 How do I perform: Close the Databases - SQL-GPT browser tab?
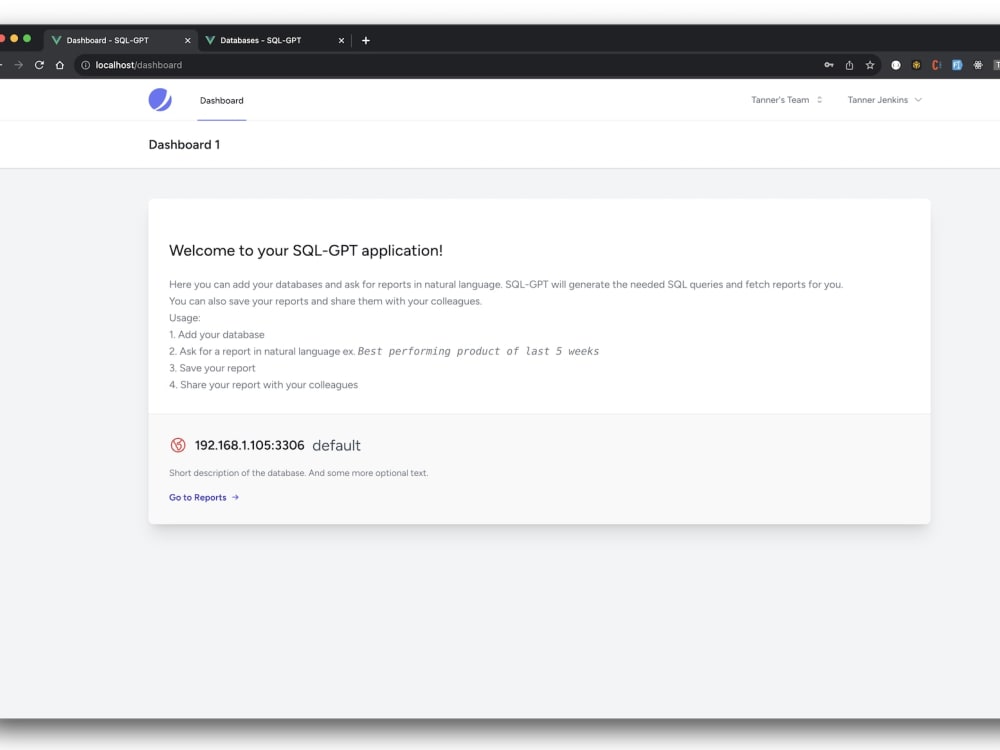[x=341, y=40]
